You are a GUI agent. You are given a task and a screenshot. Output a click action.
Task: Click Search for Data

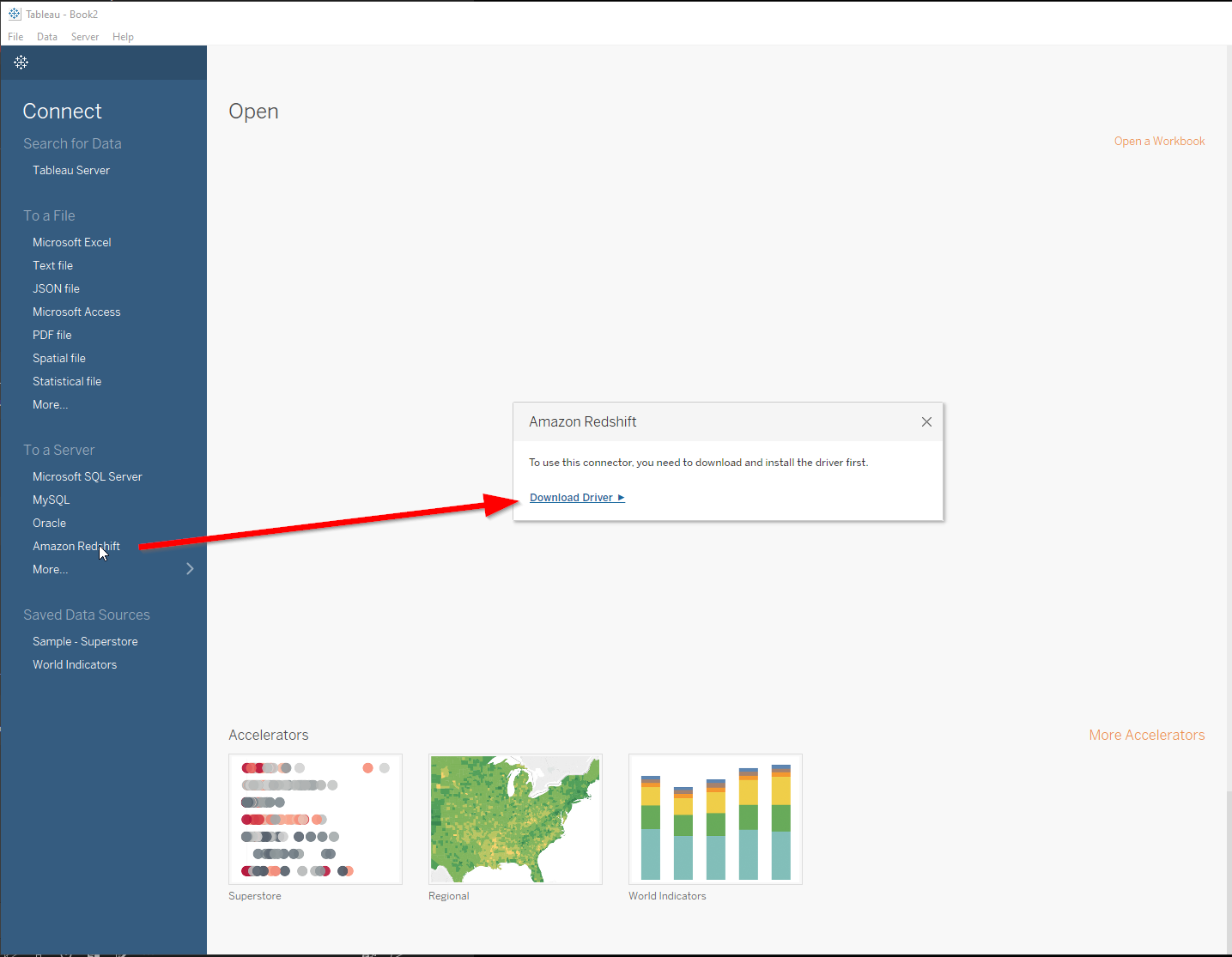(72, 143)
